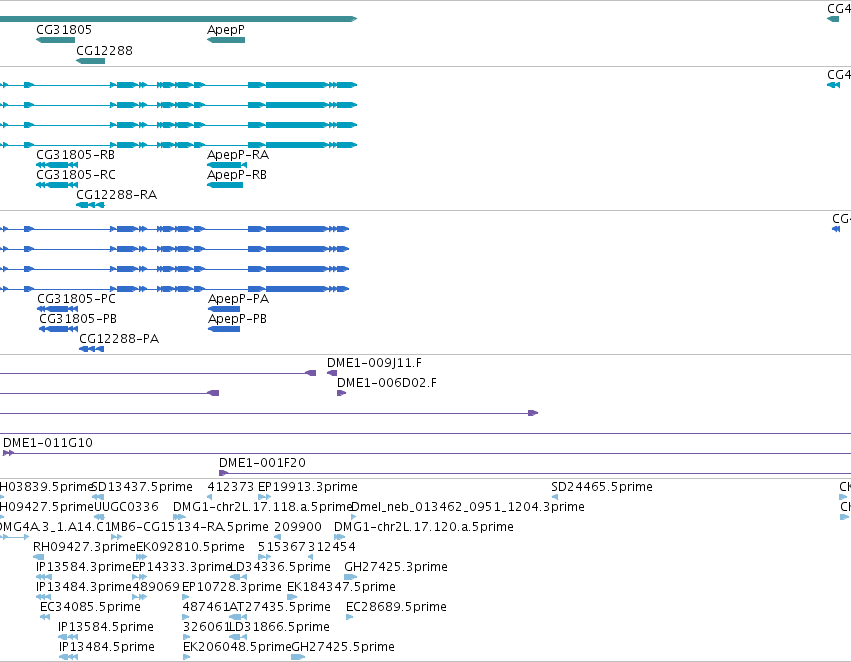Viewport: 851px width, 662px height.
Task: Select the IP13584.3prime insertion label
Action: tap(84, 567)
